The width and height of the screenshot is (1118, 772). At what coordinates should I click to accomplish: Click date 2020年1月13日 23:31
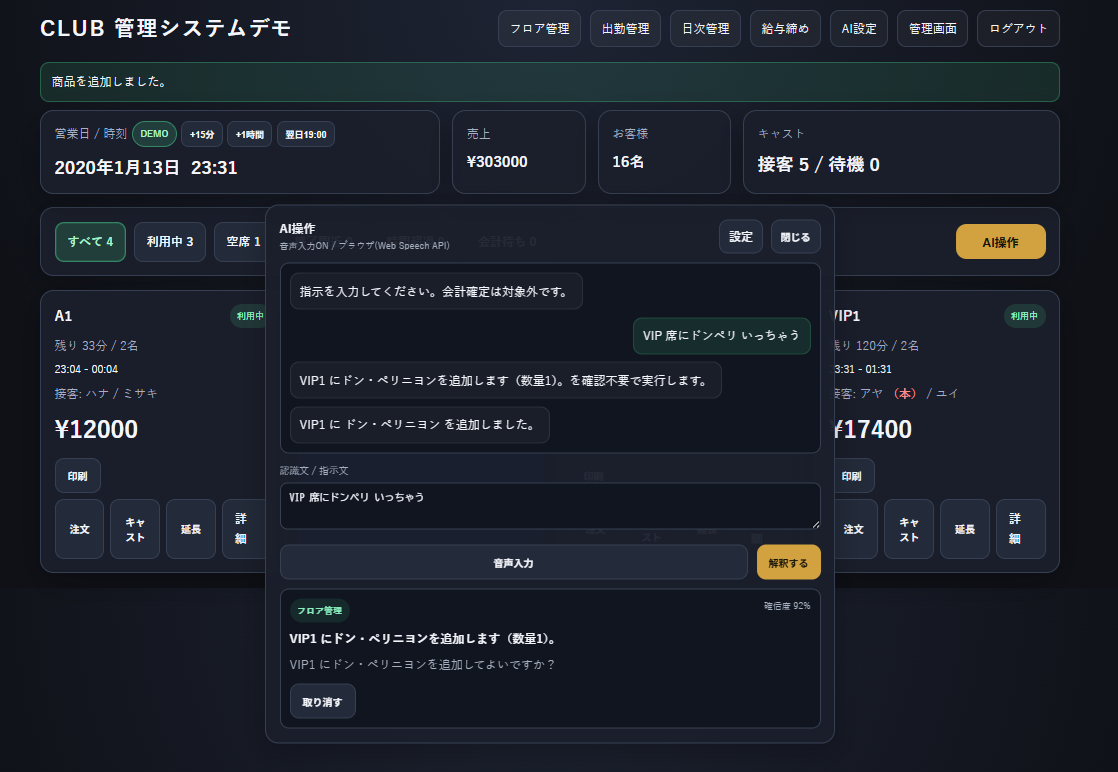tap(146, 168)
